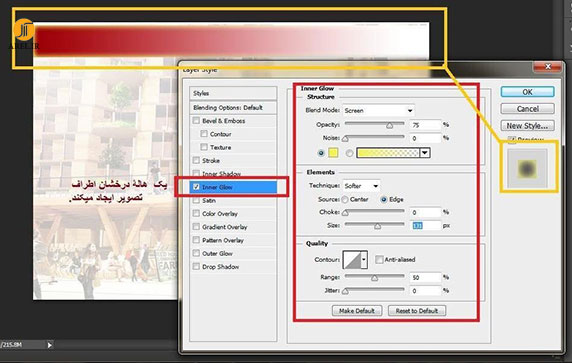Toggle the Anti-aliased checkbox
This screenshot has height=363, width=572.
point(379,259)
